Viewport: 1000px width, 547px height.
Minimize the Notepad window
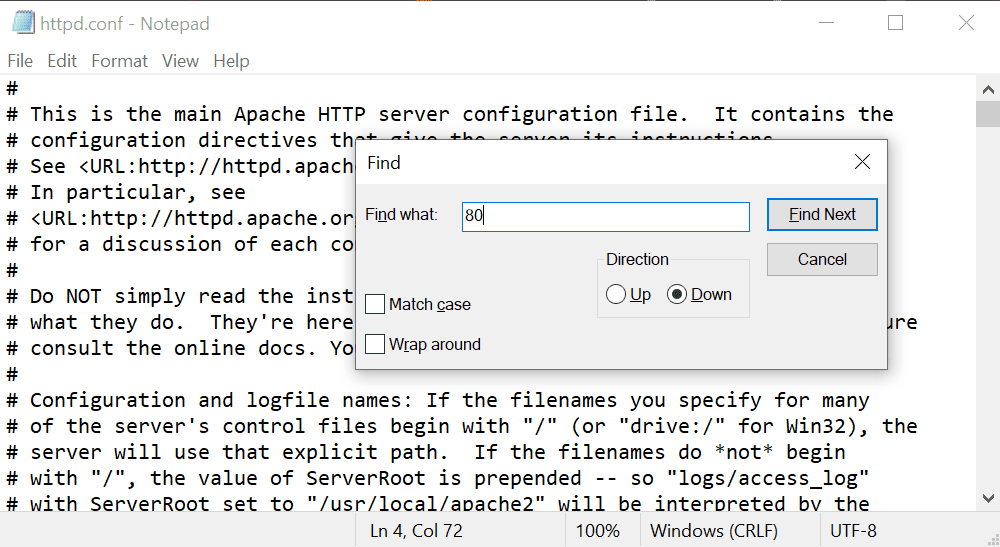827,23
